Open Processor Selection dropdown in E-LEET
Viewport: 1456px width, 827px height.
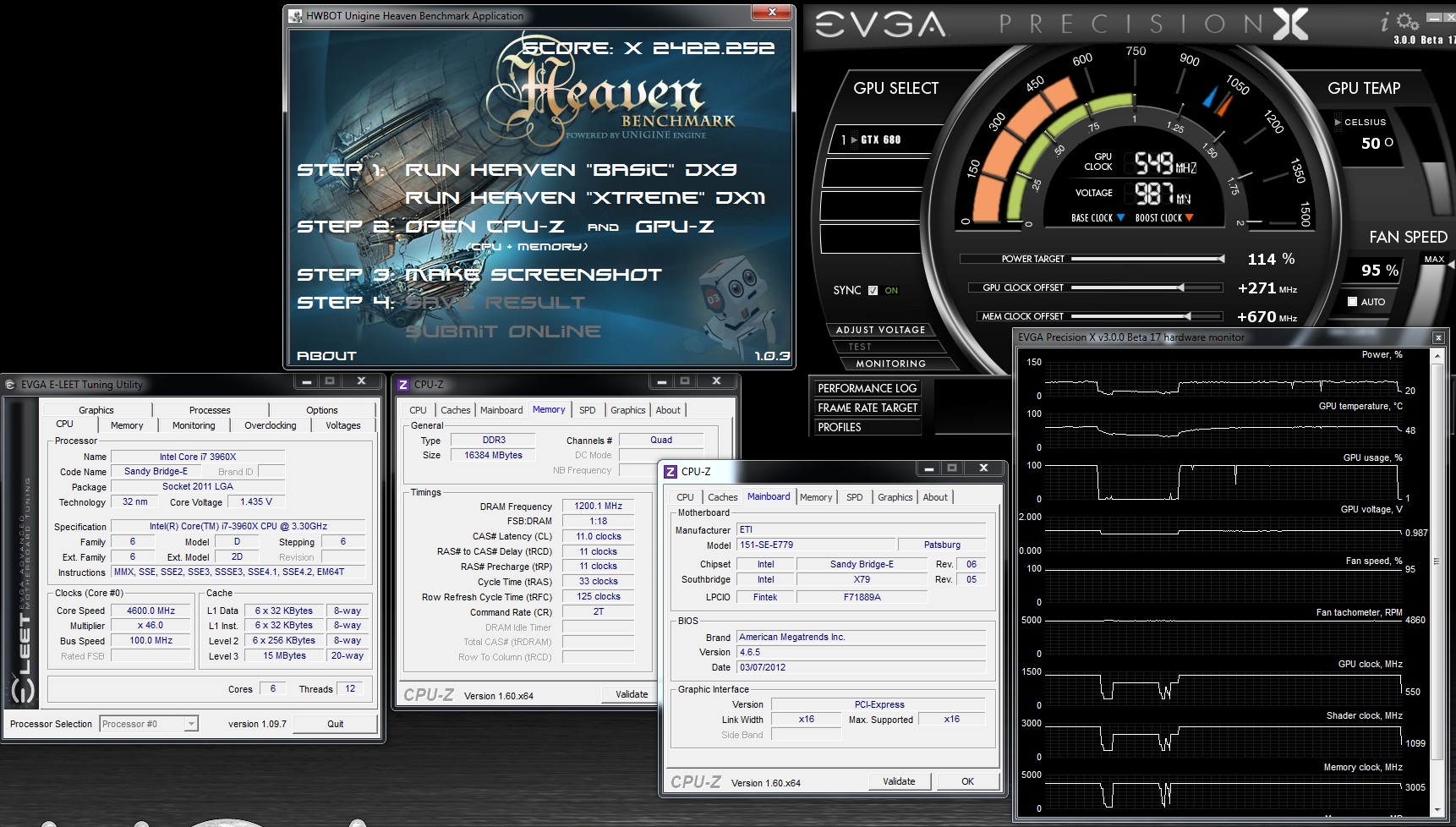[192, 724]
